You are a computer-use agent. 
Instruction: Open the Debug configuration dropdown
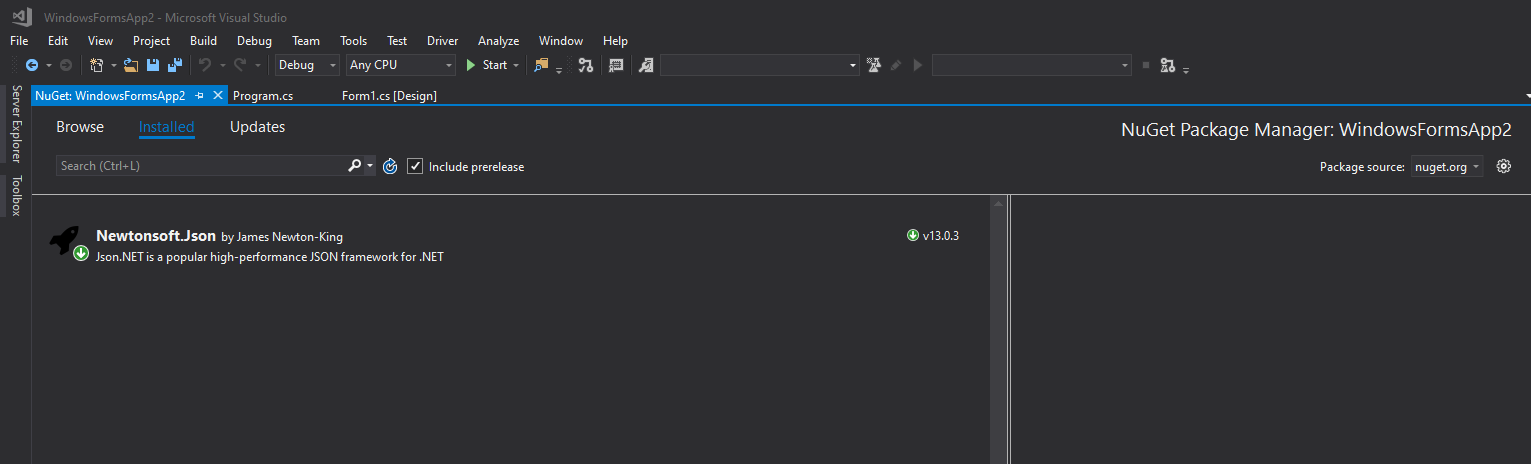307,65
